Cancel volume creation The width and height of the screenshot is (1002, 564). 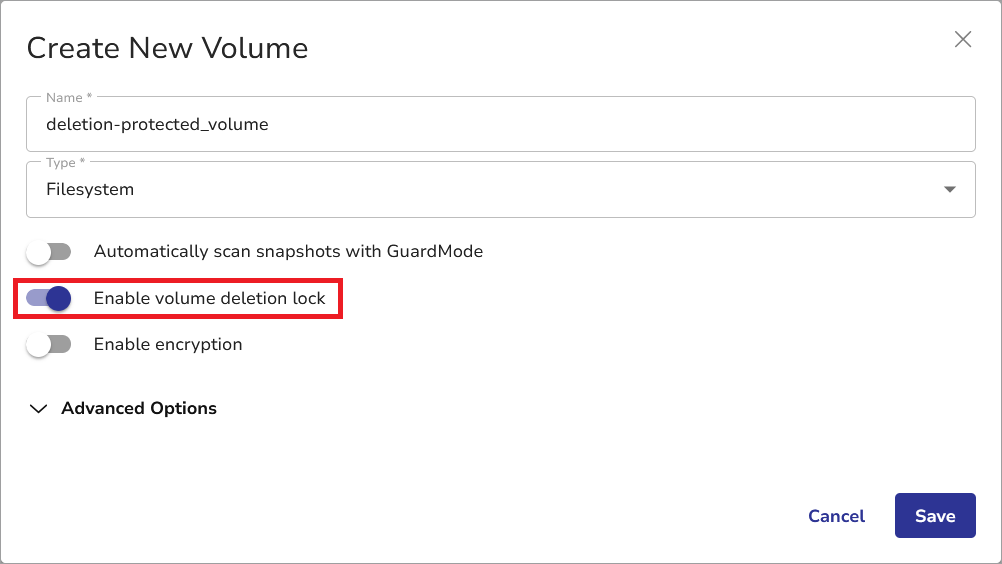(x=836, y=516)
